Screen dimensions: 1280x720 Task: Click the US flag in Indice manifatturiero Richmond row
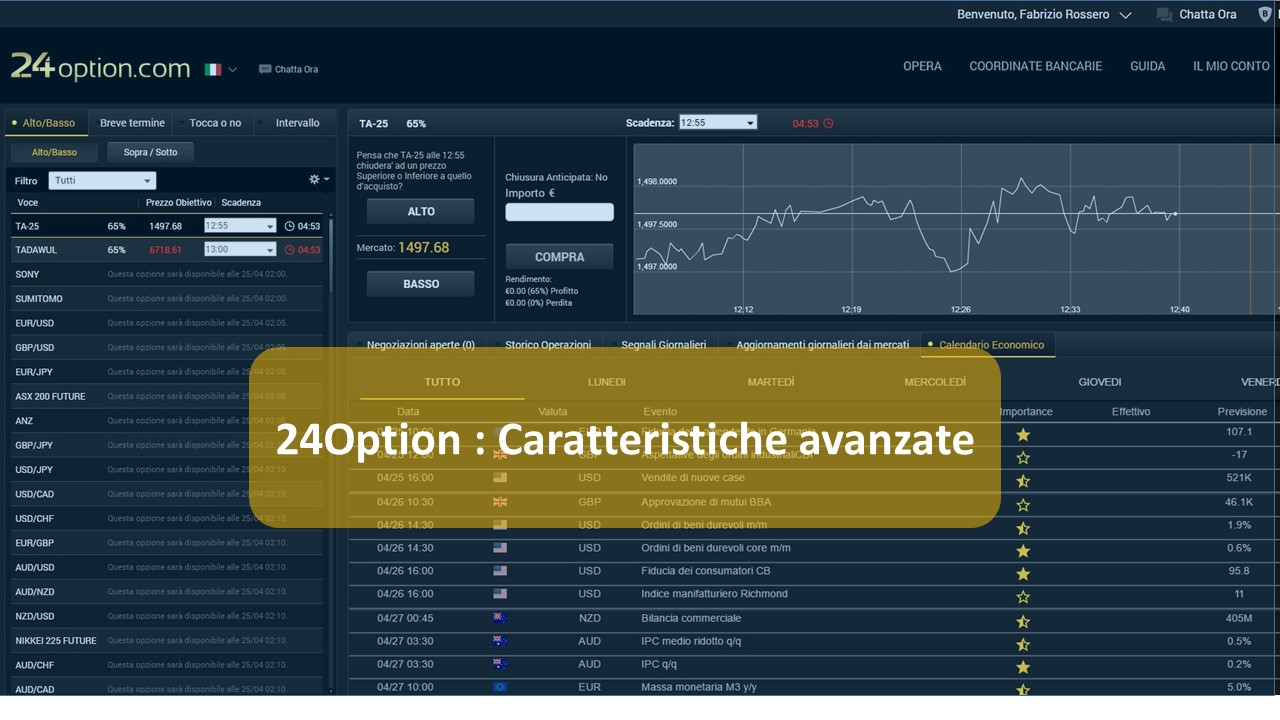pos(500,594)
